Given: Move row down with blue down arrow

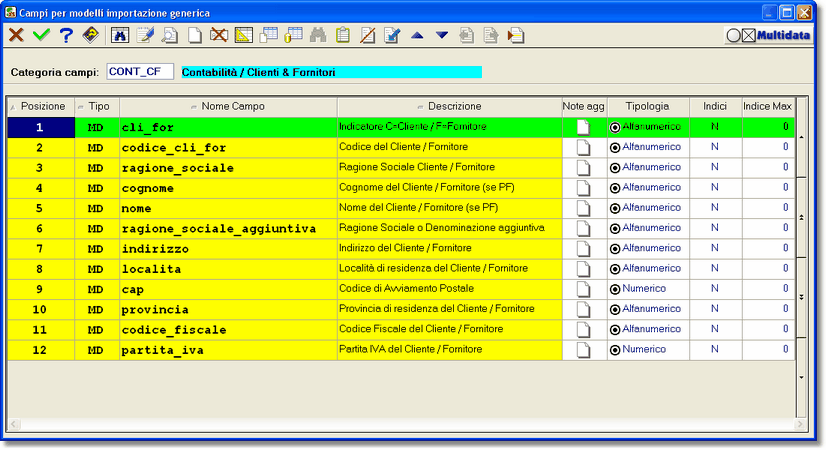Looking at the screenshot, I should (x=442, y=35).
